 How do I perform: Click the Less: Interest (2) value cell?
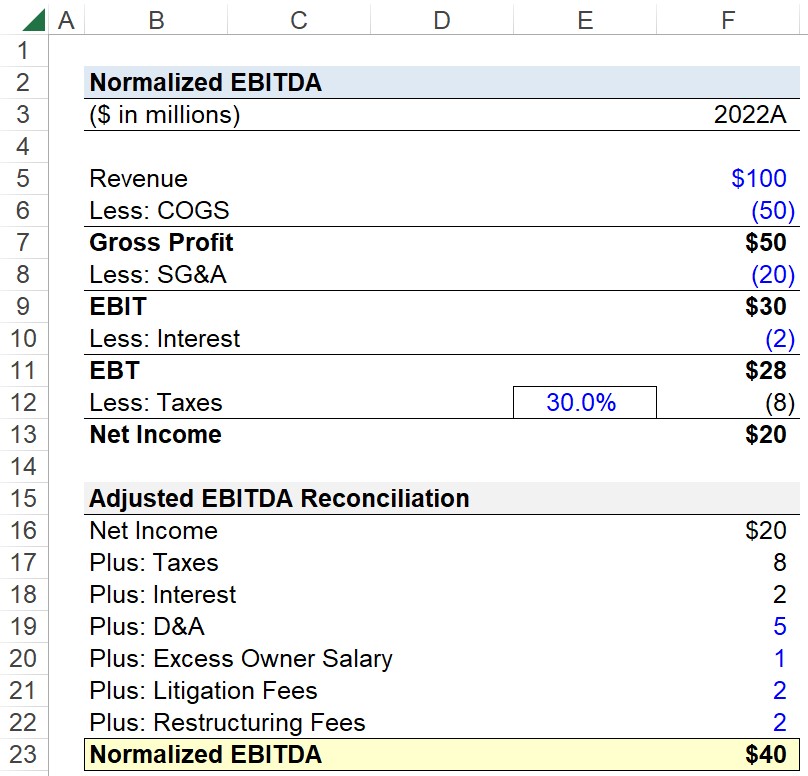[728, 339]
